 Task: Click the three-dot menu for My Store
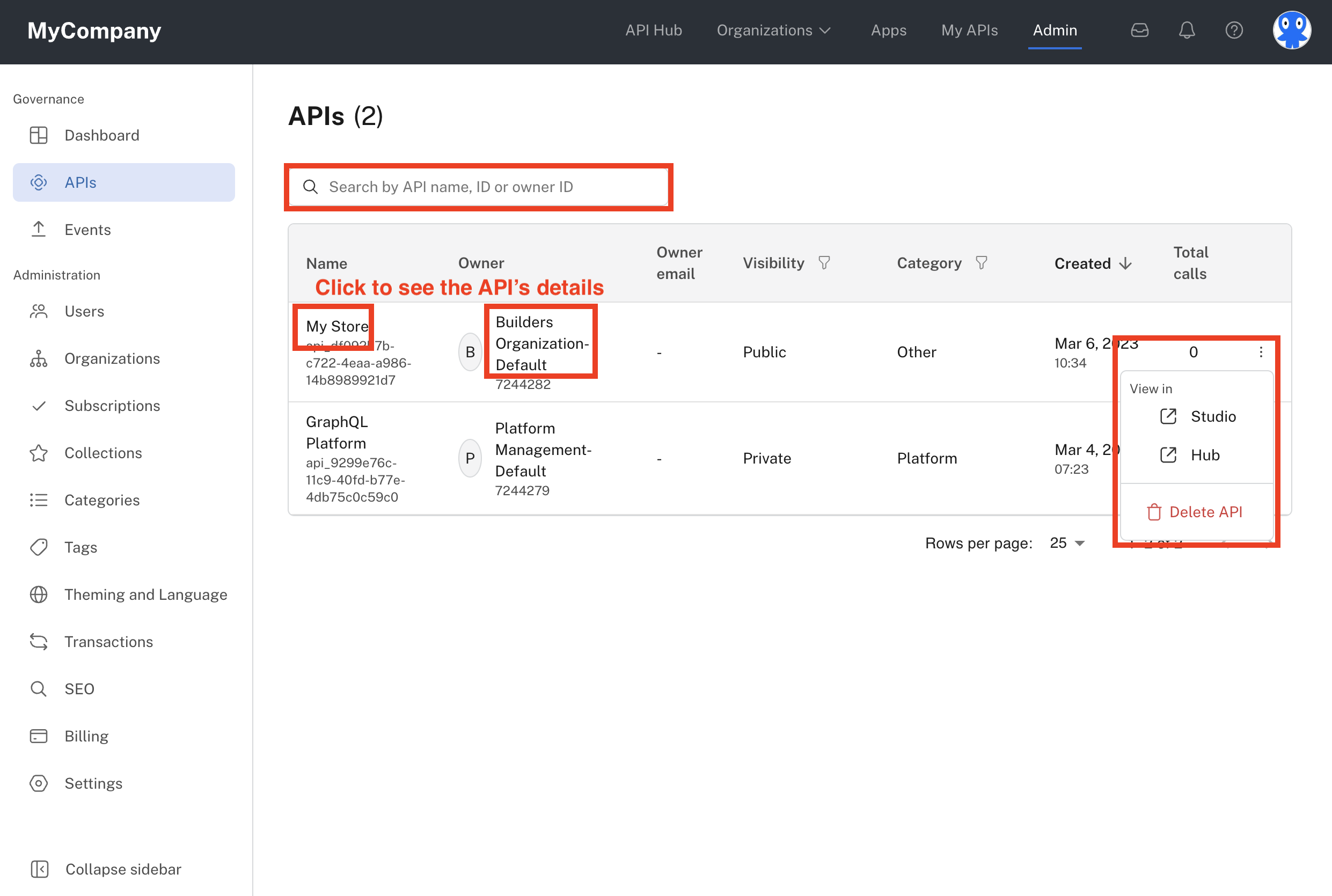click(1261, 352)
